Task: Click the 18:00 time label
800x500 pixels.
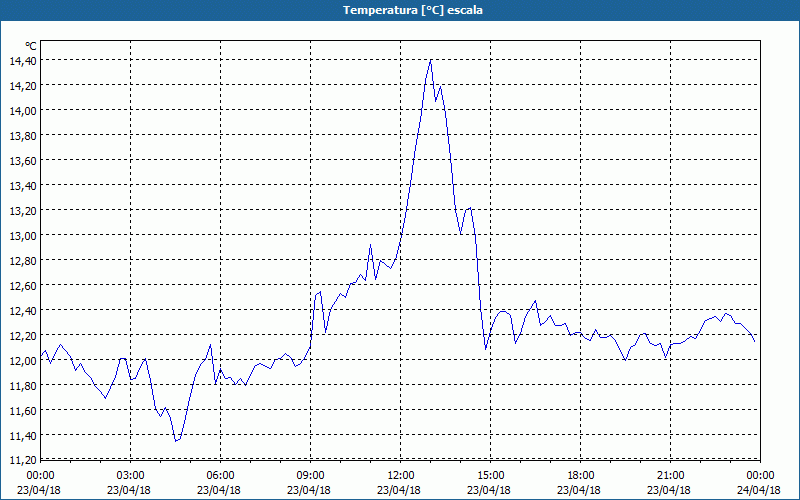Action: point(580,476)
